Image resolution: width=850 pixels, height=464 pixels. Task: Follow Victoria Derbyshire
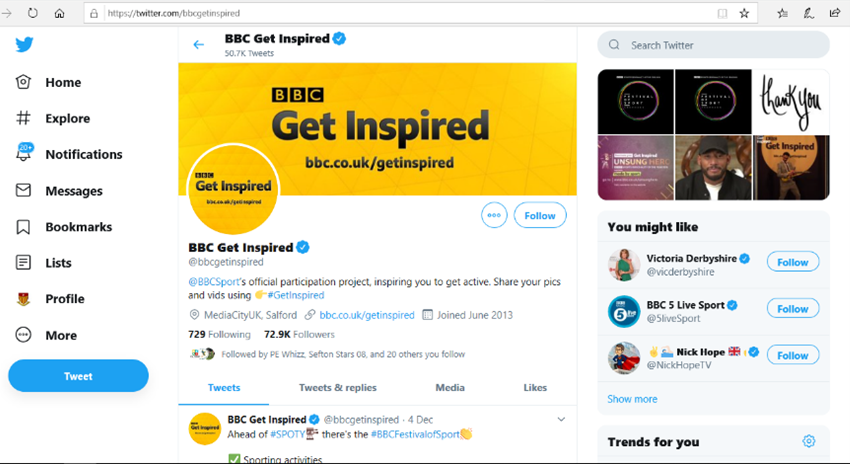[792, 262]
